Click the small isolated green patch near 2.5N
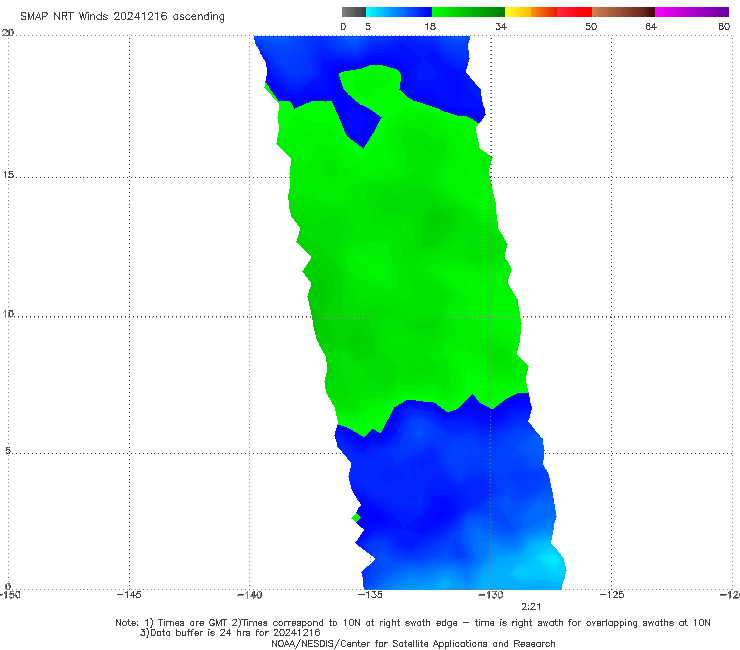 coord(356,518)
